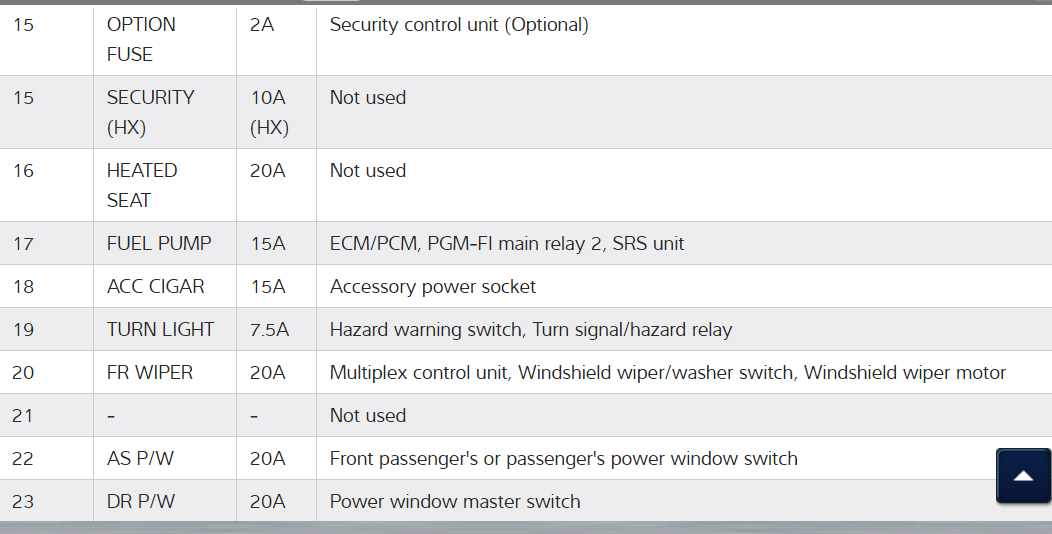This screenshot has height=534, width=1052.
Task: Click the DR P/W fuse name
Action: click(x=141, y=501)
